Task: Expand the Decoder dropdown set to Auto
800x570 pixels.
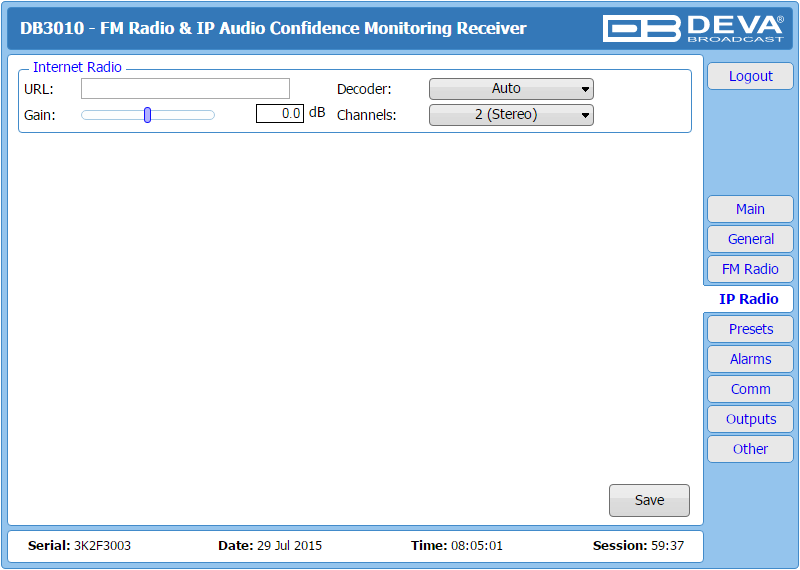Action: coord(511,89)
